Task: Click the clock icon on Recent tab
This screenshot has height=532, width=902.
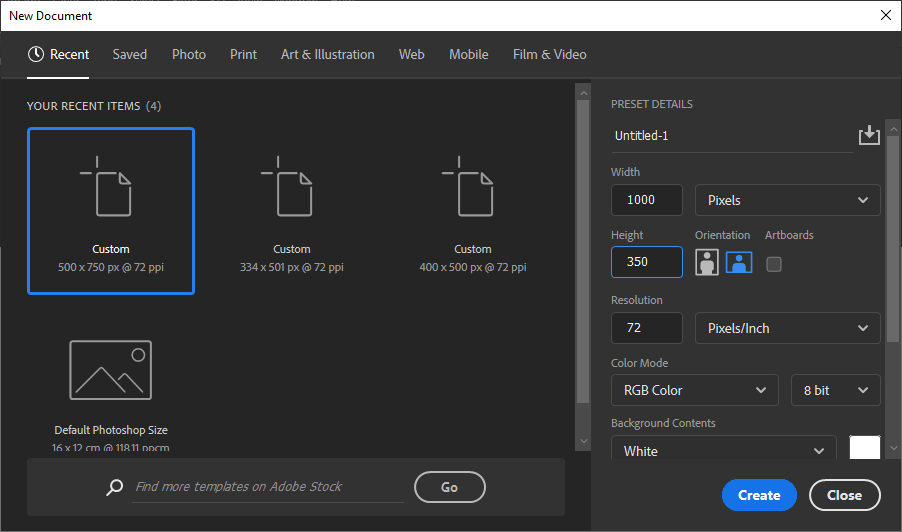Action: click(x=36, y=55)
